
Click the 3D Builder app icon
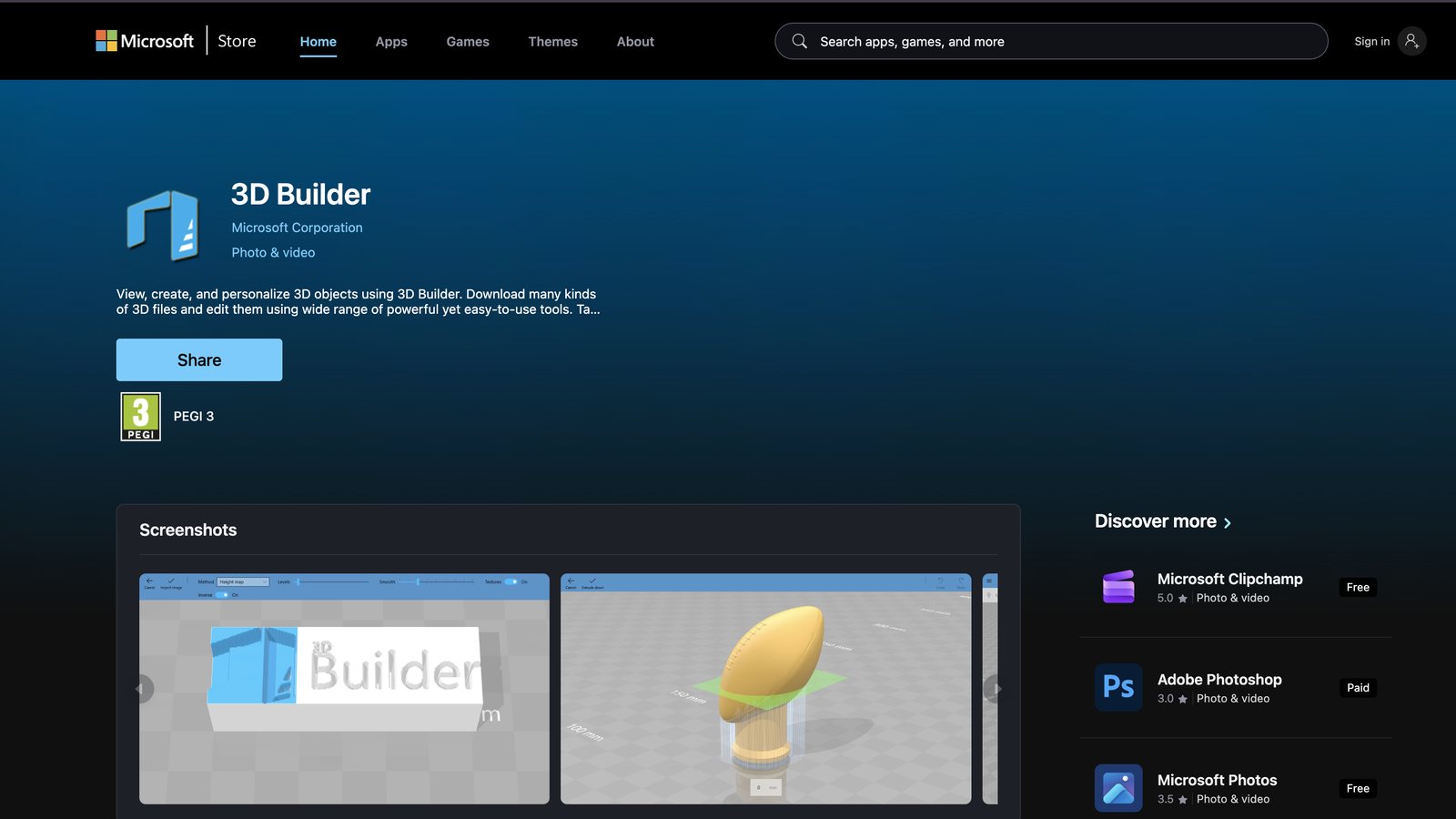point(163,225)
